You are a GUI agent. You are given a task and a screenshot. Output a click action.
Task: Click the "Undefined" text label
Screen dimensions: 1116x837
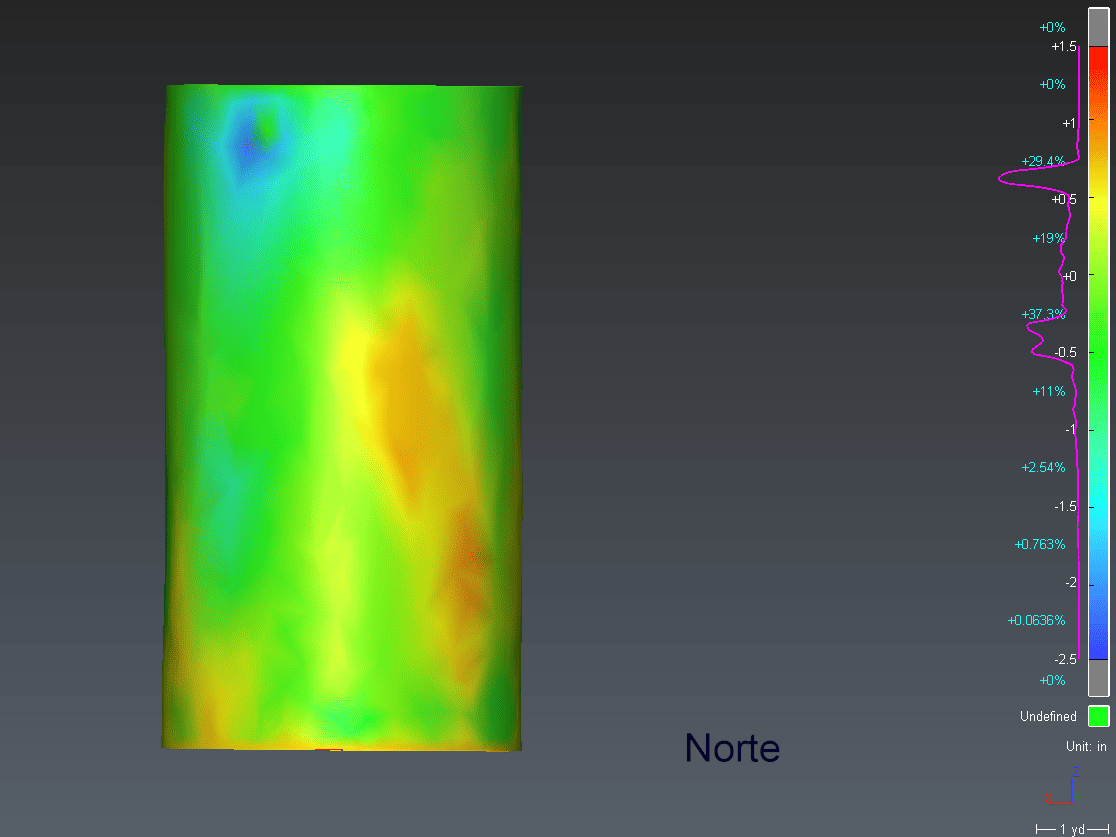click(1048, 717)
